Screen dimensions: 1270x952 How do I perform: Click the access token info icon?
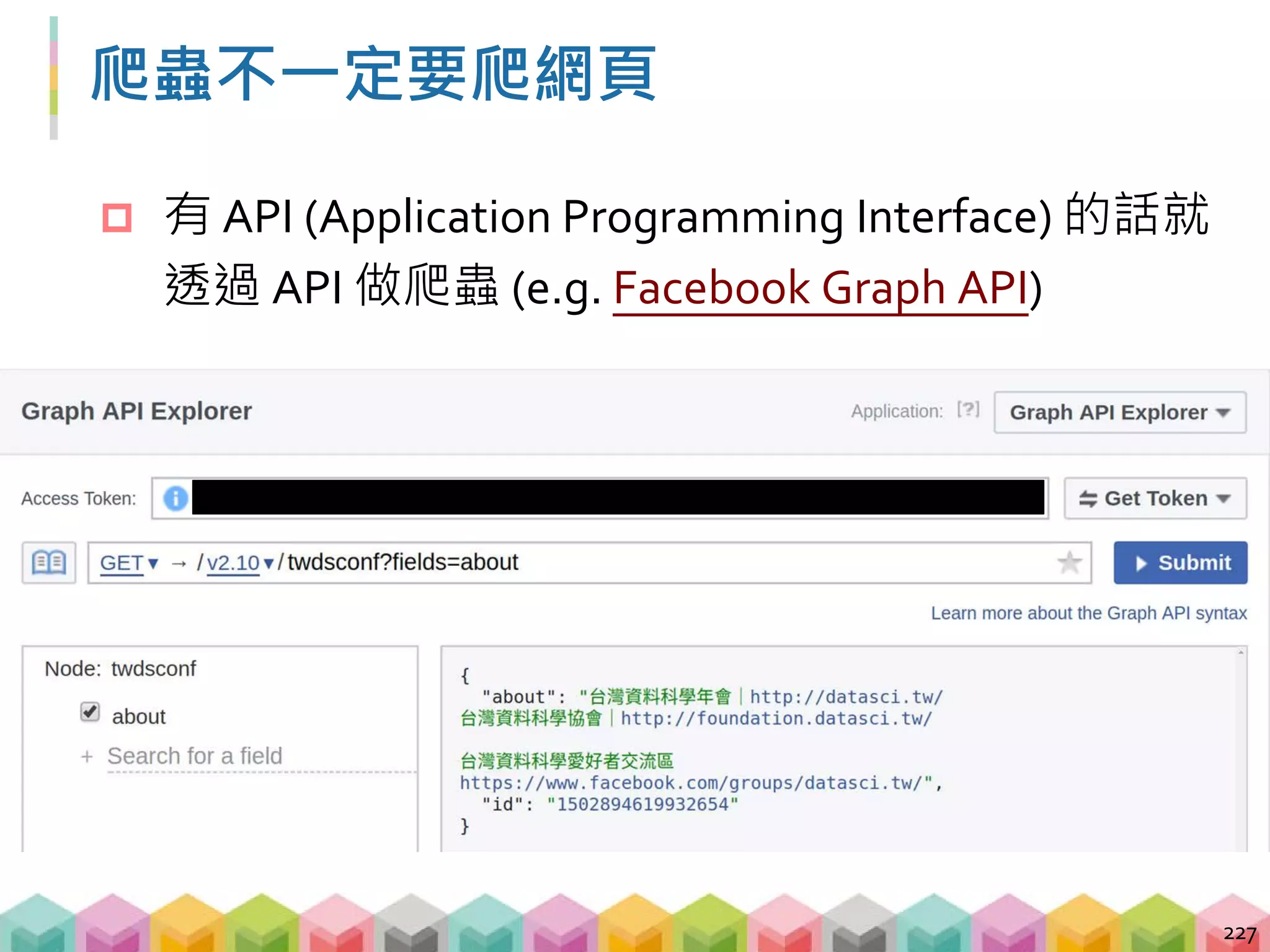point(175,498)
